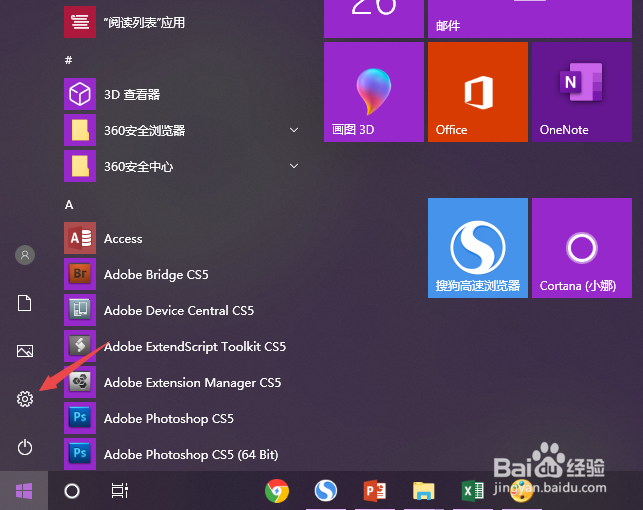Select "Adobe Extension Manager CS5" label
This screenshot has height=510, width=643.
[x=192, y=382]
